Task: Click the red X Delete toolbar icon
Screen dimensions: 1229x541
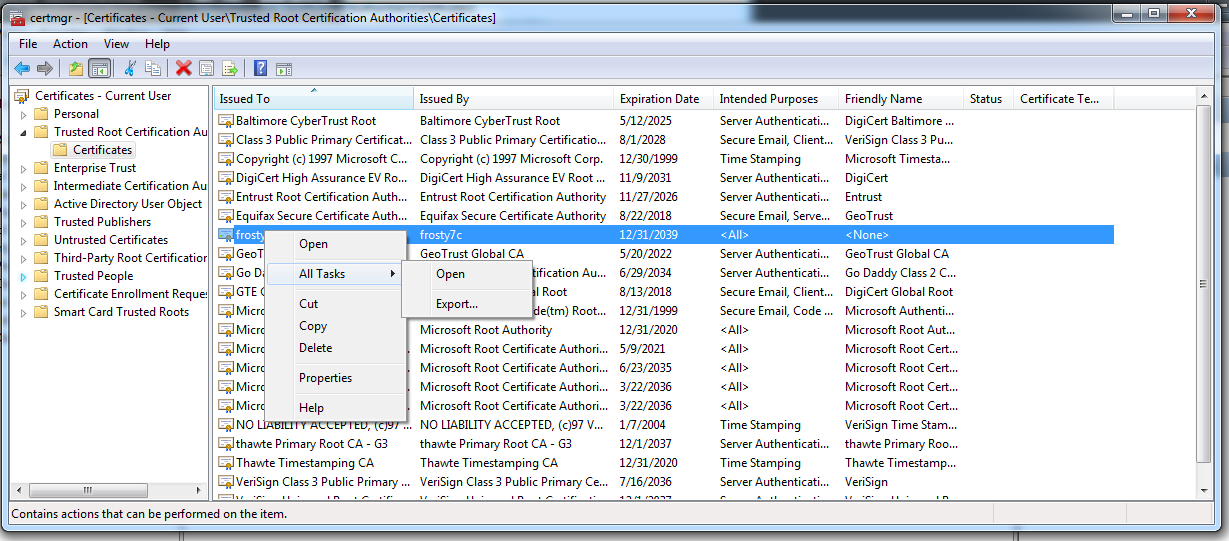Action: 184,68
